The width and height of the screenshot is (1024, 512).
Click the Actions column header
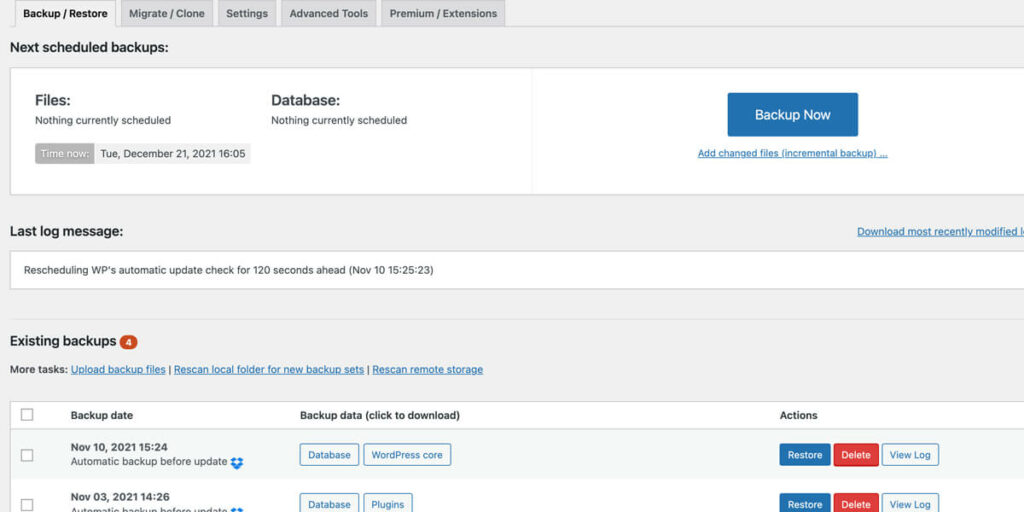798,415
